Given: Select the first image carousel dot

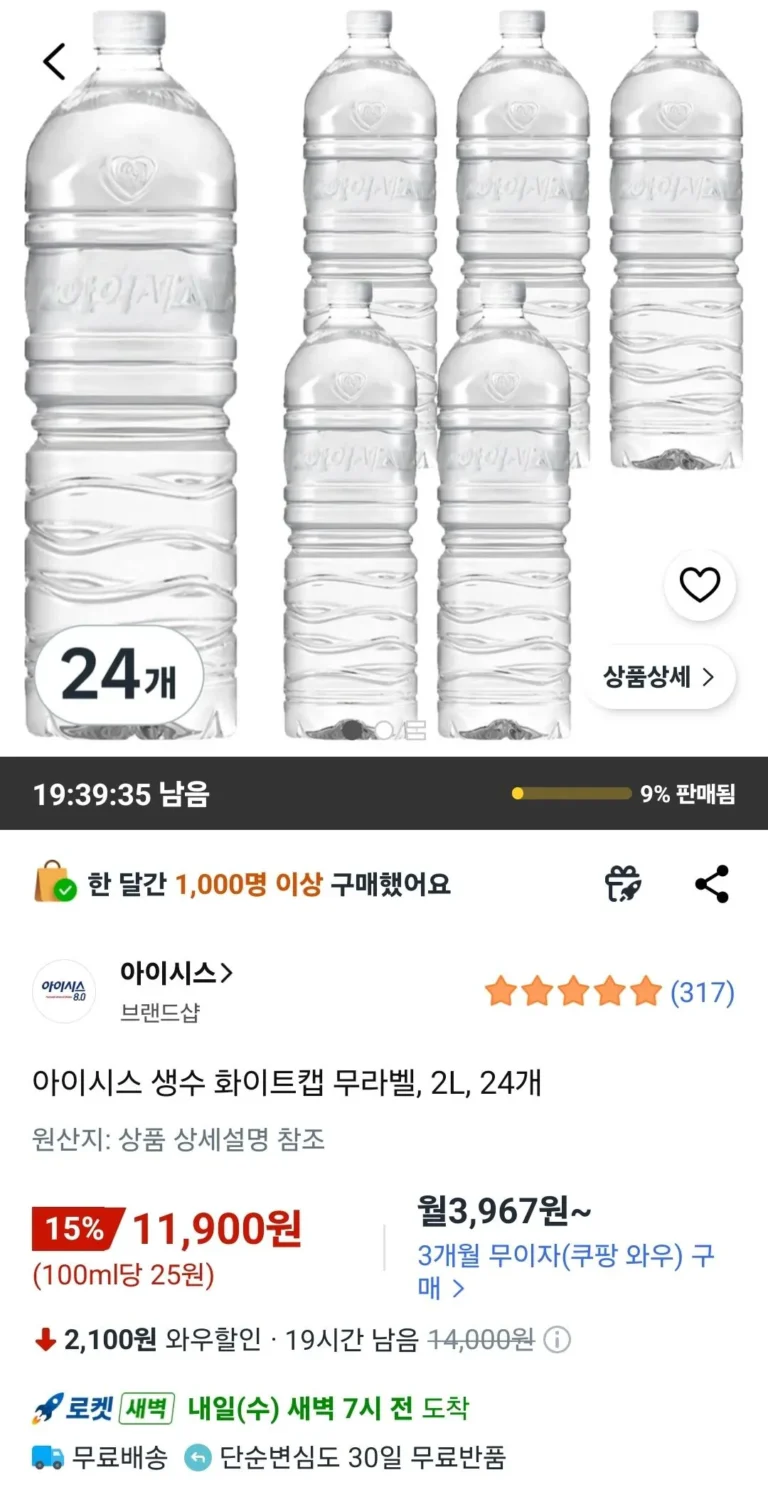Looking at the screenshot, I should [352, 731].
